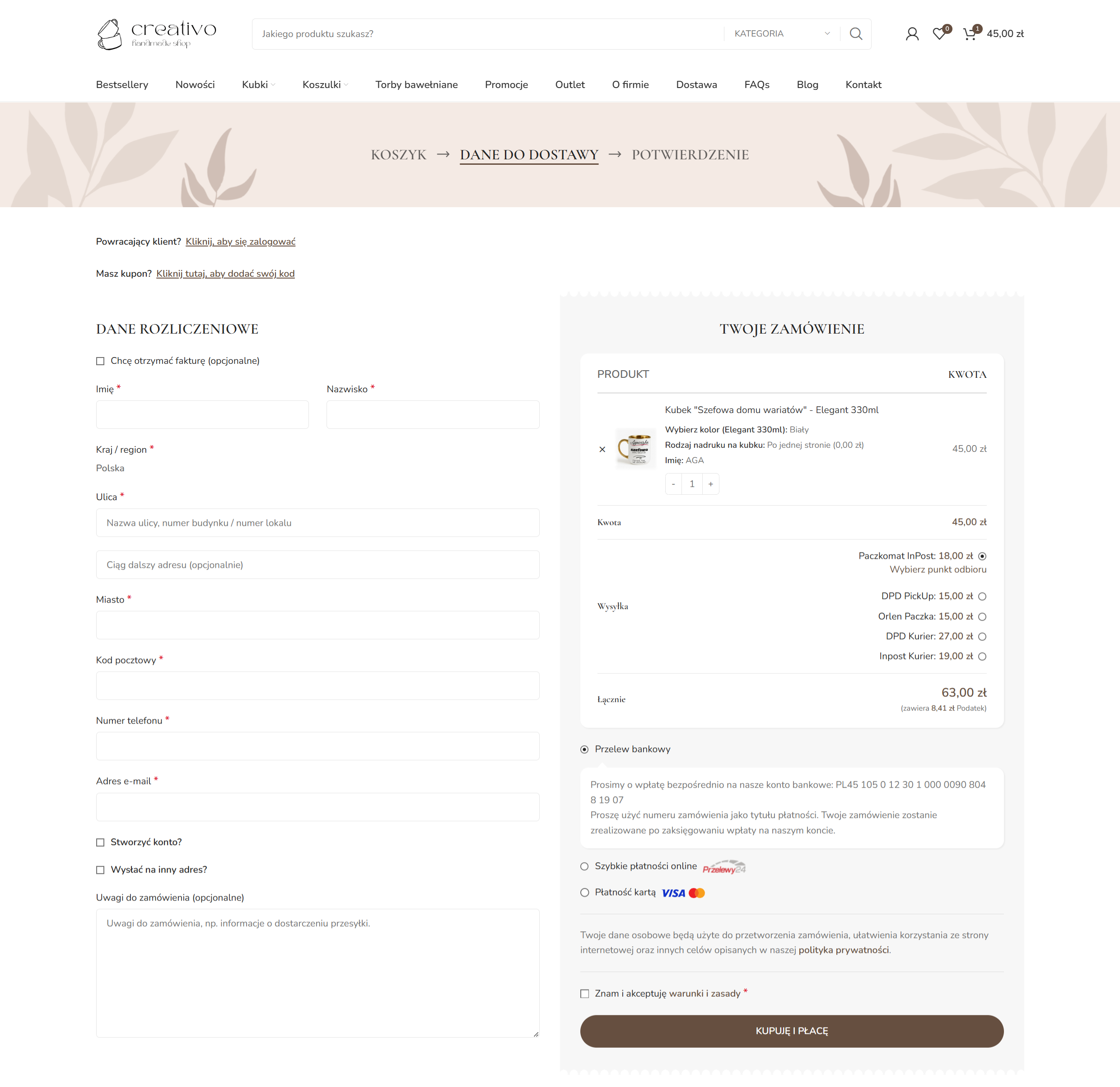
Task: Accept the terms and conditions checkbox
Action: pyautogui.click(x=584, y=994)
